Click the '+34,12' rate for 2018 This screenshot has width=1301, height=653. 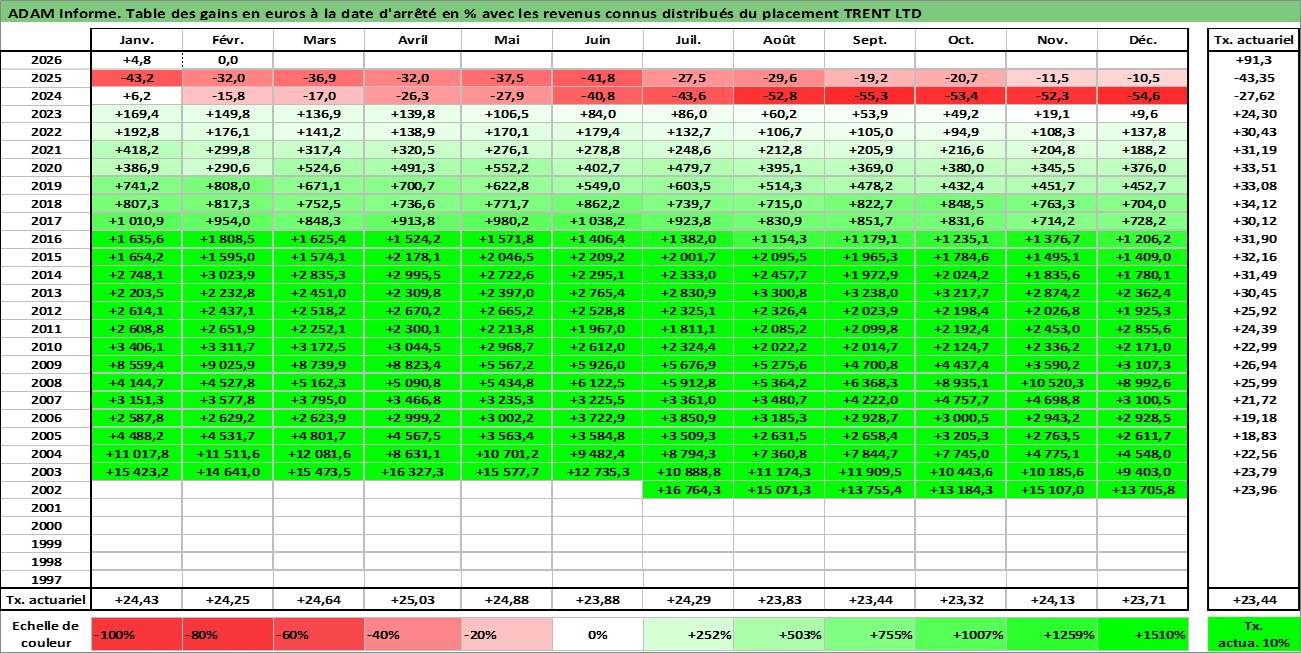point(1254,203)
